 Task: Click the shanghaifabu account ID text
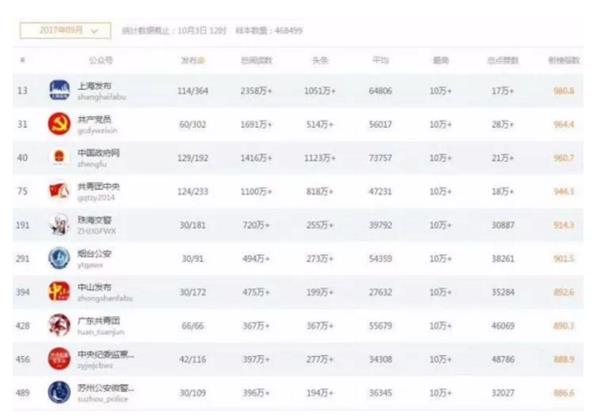click(102, 97)
